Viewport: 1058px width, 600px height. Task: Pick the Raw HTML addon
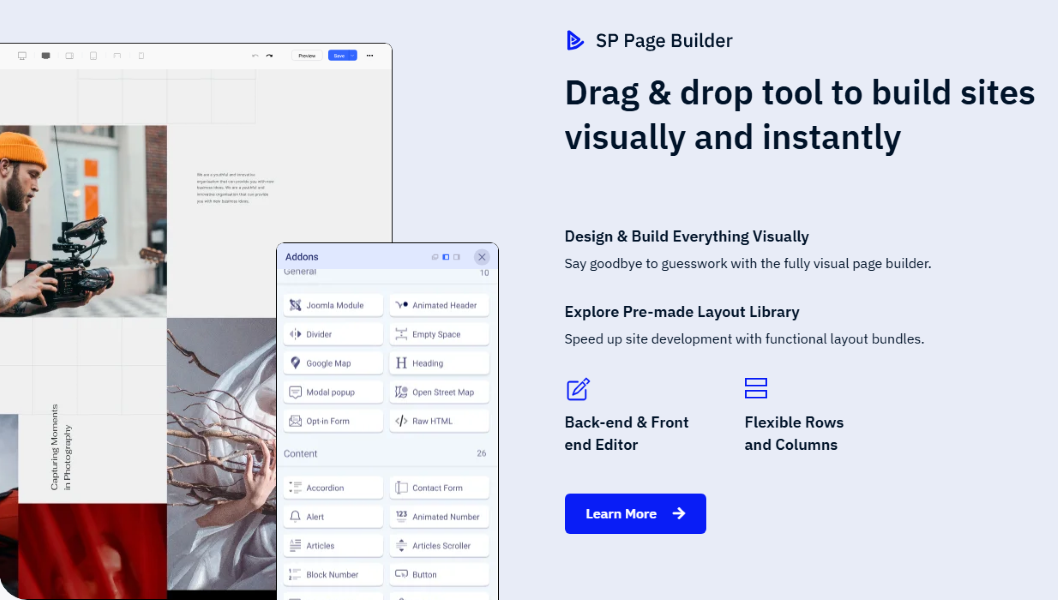439,421
